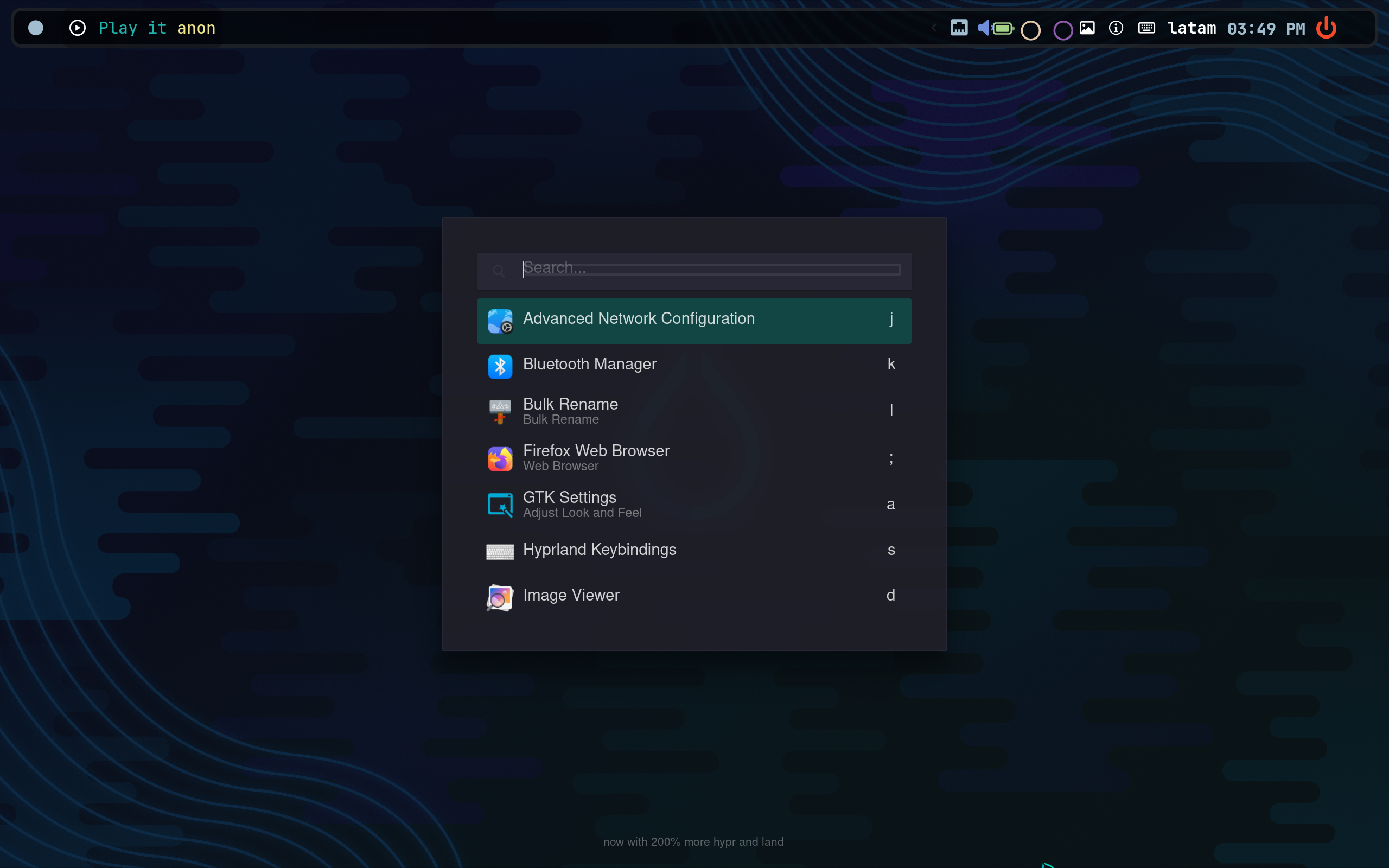Click the Advanced Network Configuration app icon
Viewport: 1389px width, 868px height.
coord(500,321)
